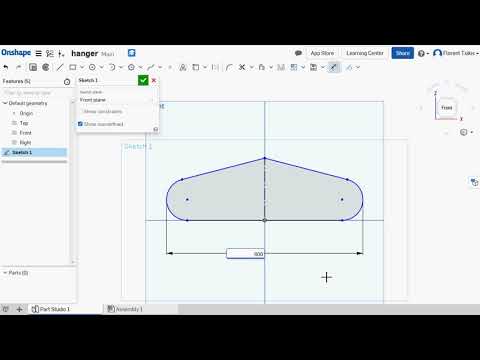Select Sketch 1 in the feature list

(34, 152)
